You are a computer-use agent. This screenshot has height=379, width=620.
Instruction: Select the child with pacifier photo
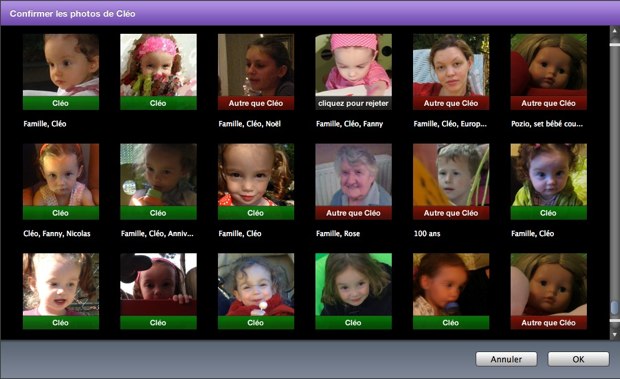[x=451, y=285]
